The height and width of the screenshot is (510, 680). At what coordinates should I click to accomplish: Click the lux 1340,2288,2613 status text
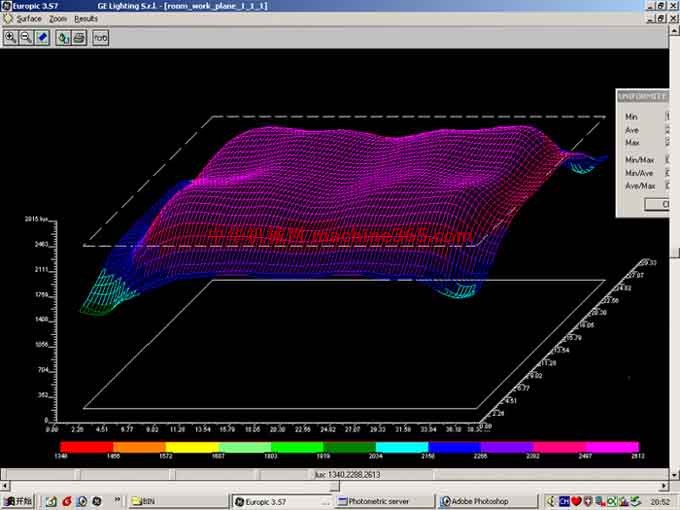(x=347, y=475)
